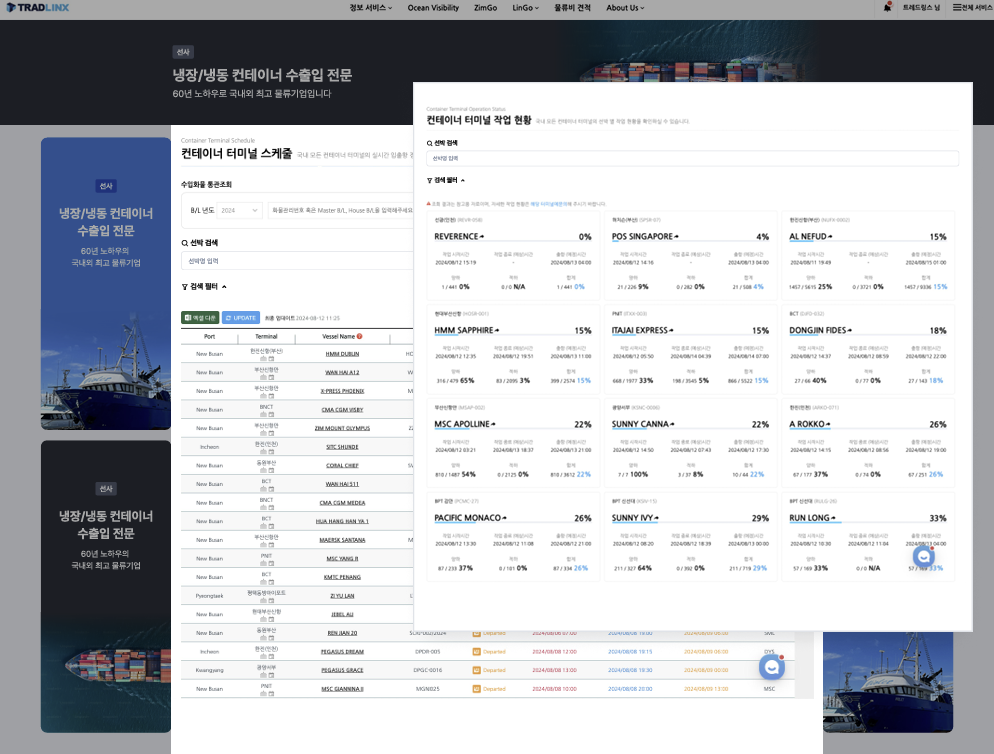
Task: Click the blue 냉장/냉동 컨테이너 banner on the left
Action: point(106,283)
